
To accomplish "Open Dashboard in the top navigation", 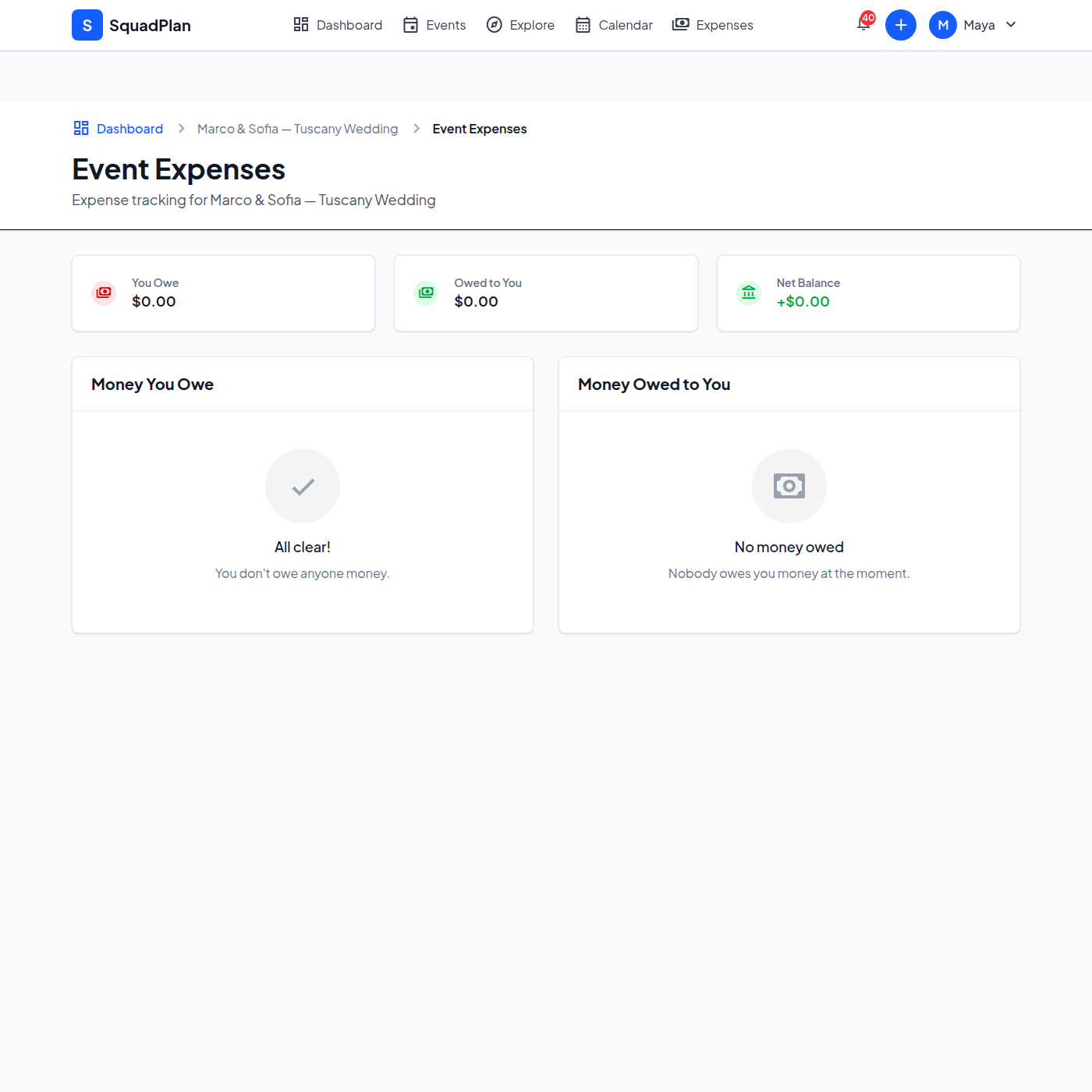I will (x=338, y=25).
